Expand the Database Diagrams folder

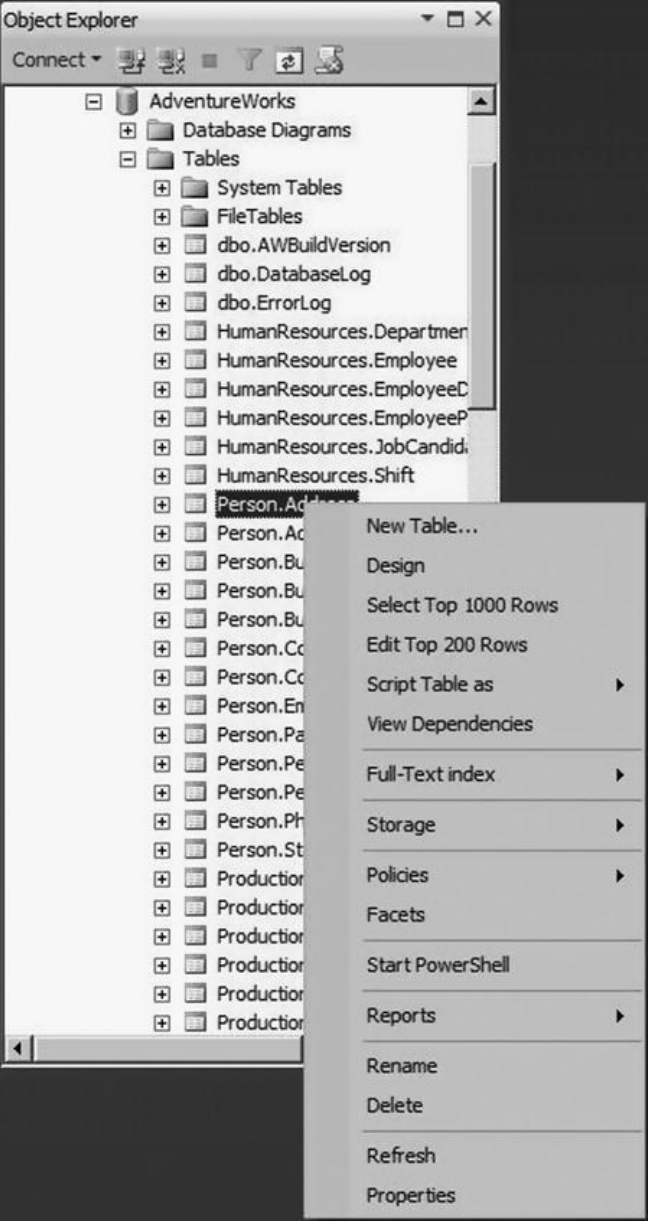click(x=127, y=130)
